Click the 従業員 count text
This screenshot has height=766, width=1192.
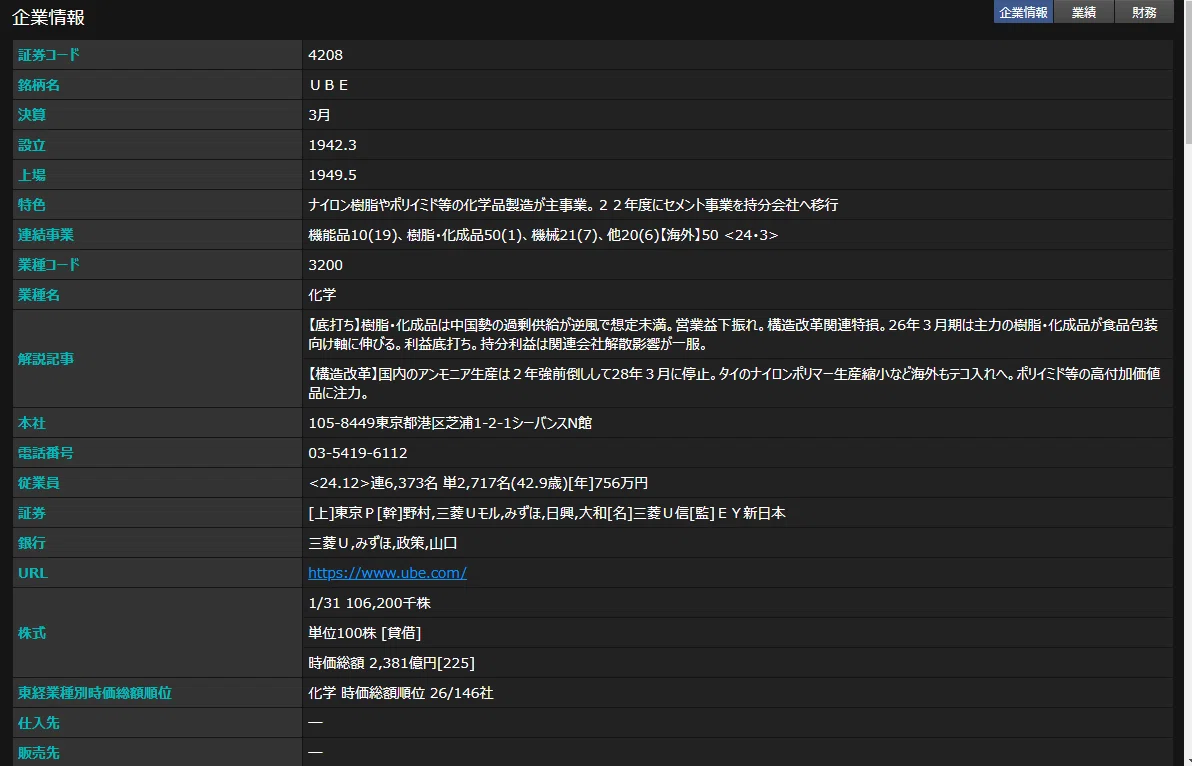point(477,483)
